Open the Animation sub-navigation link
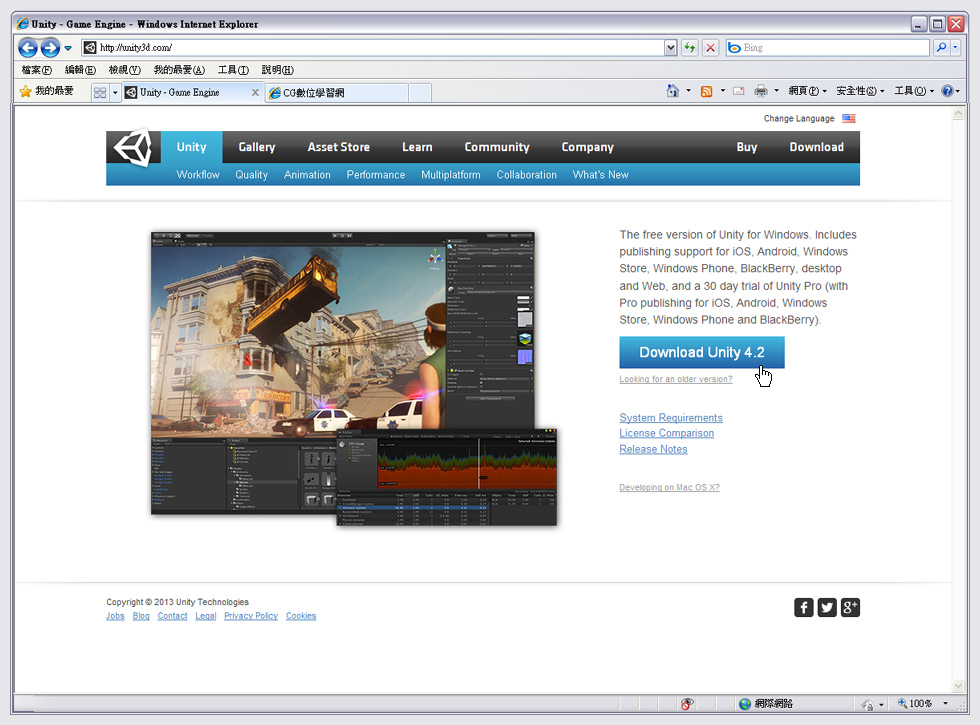 tap(307, 175)
